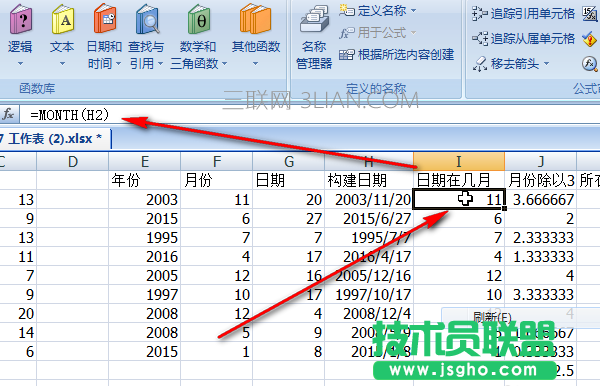The width and height of the screenshot is (600, 386).
Task: Click cell with 2.333333
Action: (541, 238)
